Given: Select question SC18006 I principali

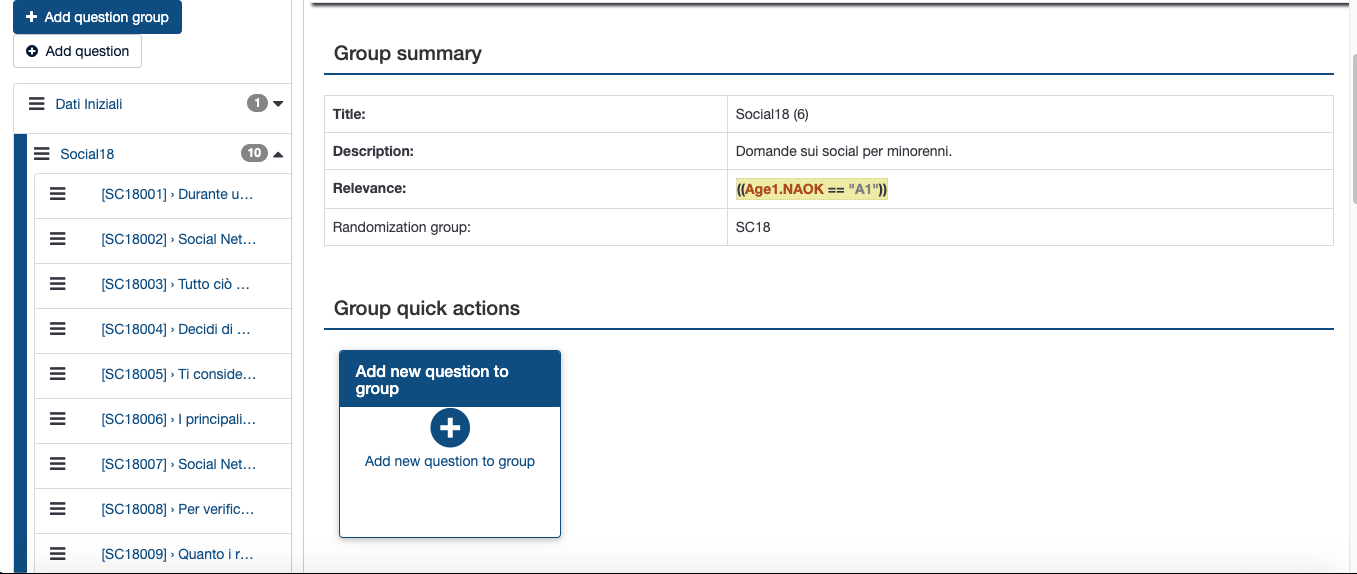Looking at the screenshot, I should coord(178,419).
